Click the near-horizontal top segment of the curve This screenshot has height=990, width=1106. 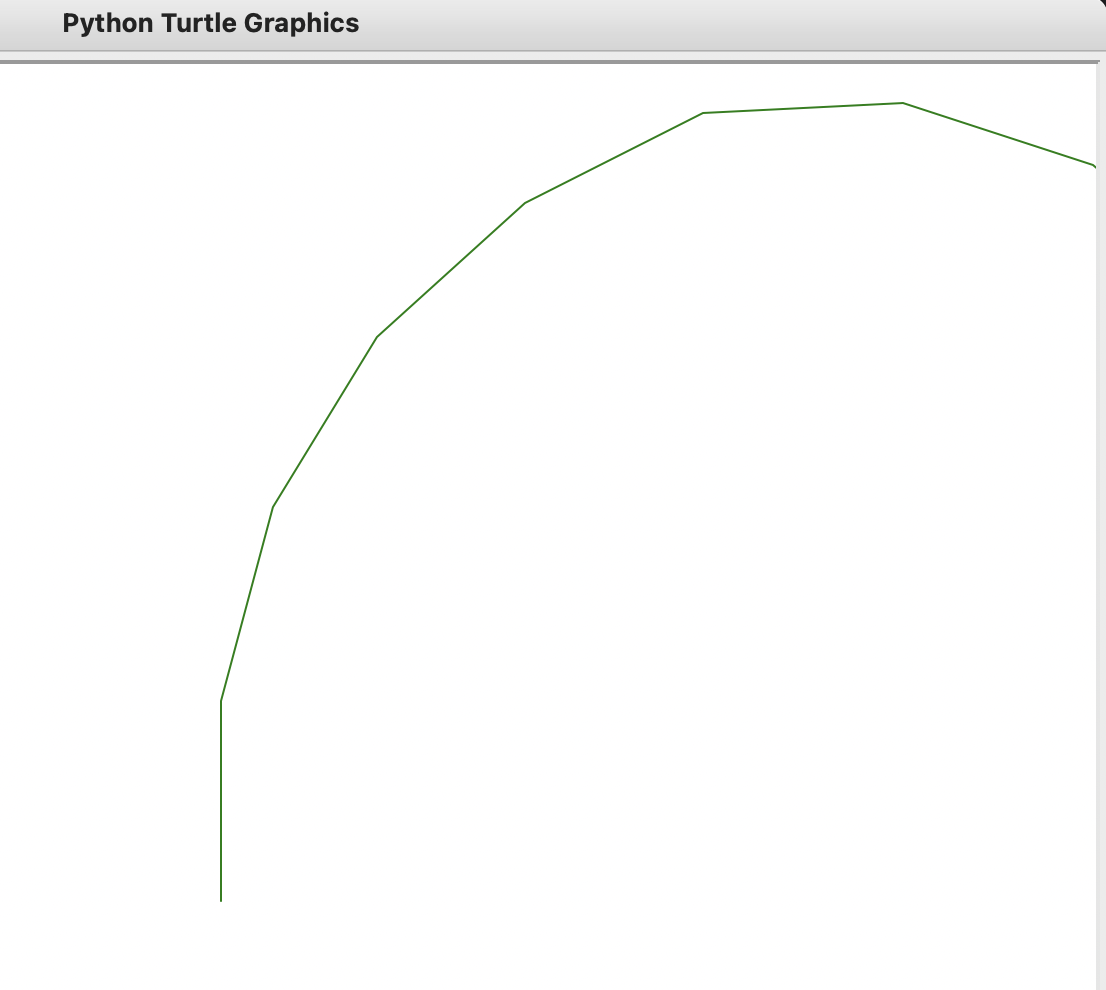[803, 108]
